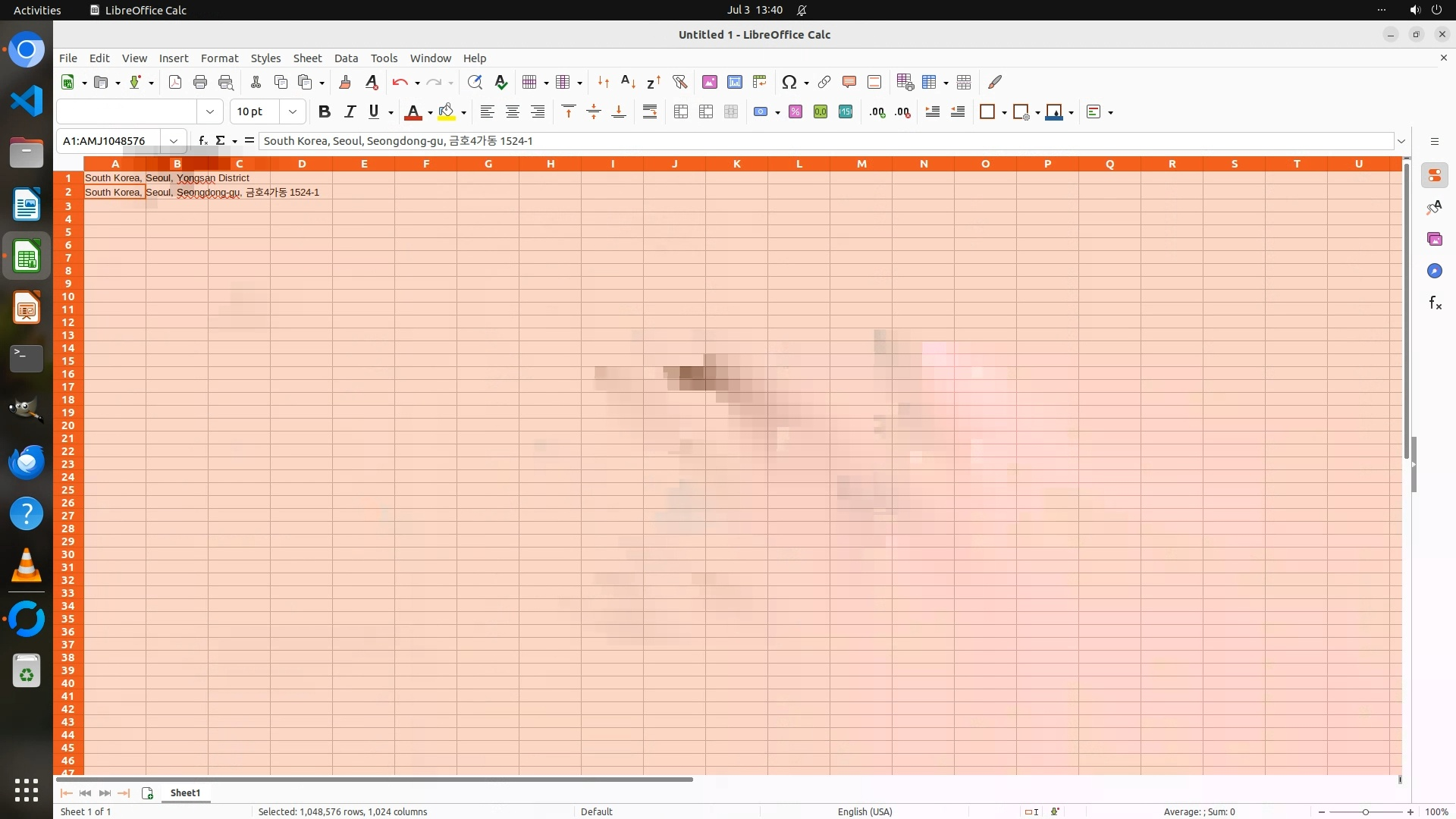Click the zoom slider in the status bar
Screen dimensions: 1456x819
(1365, 812)
